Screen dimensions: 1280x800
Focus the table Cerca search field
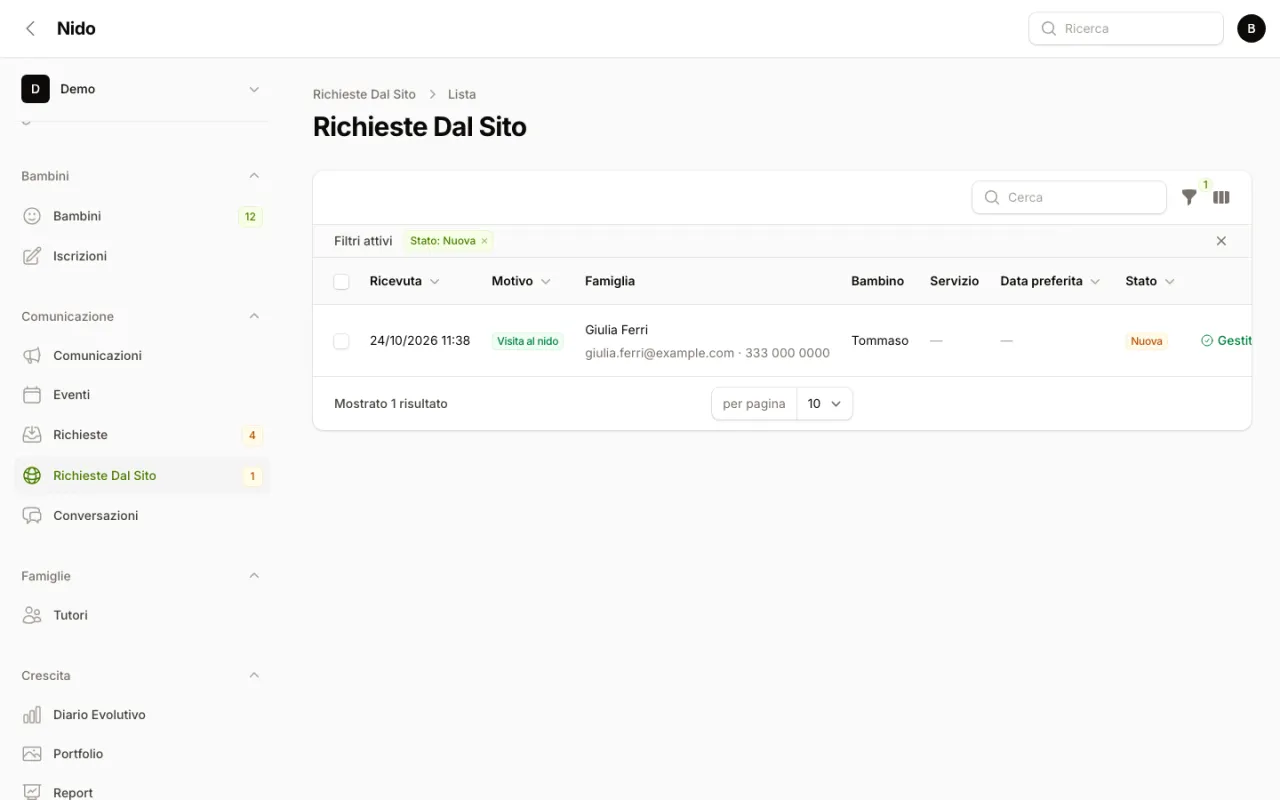[1069, 198]
